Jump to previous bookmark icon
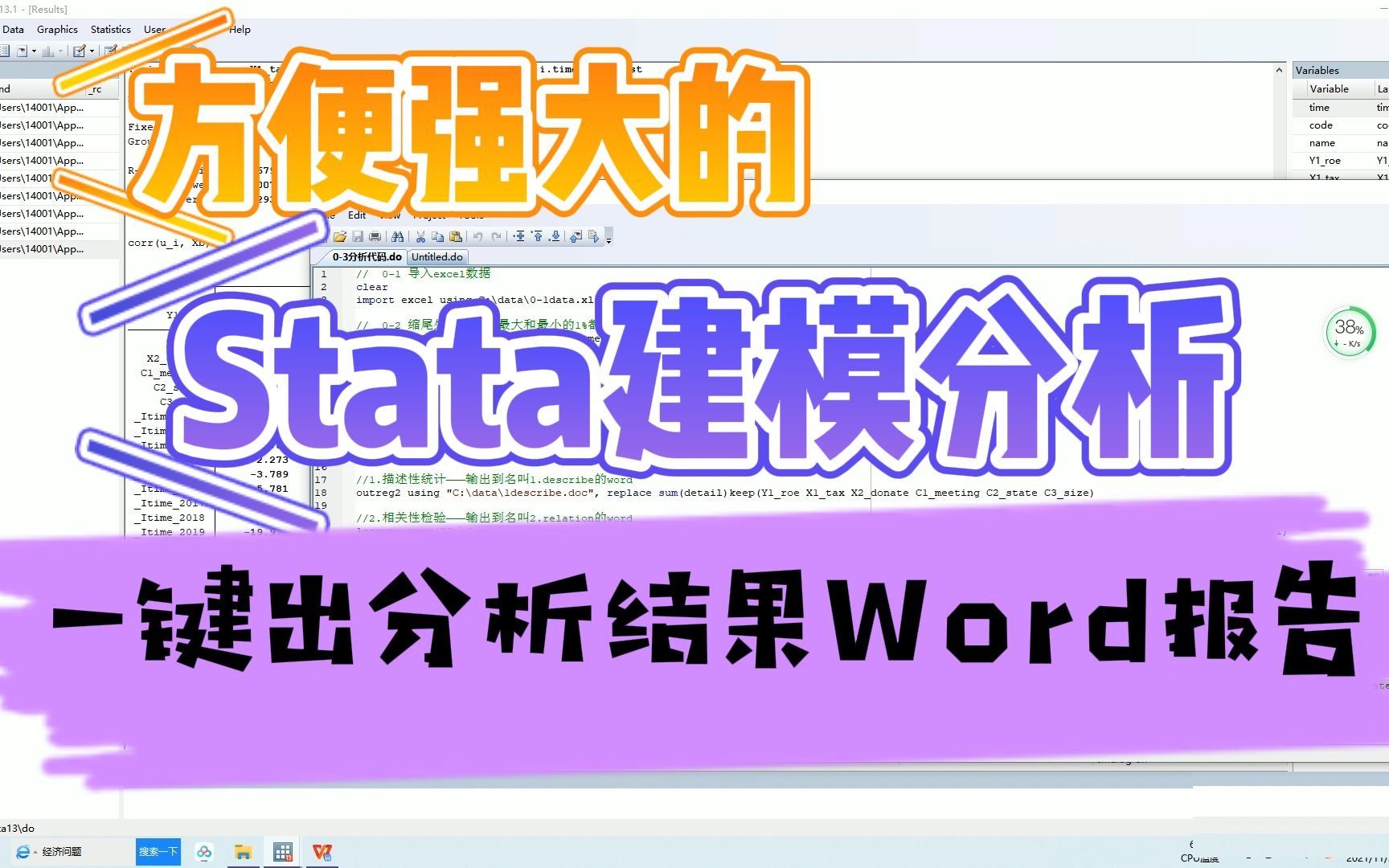 pos(537,236)
